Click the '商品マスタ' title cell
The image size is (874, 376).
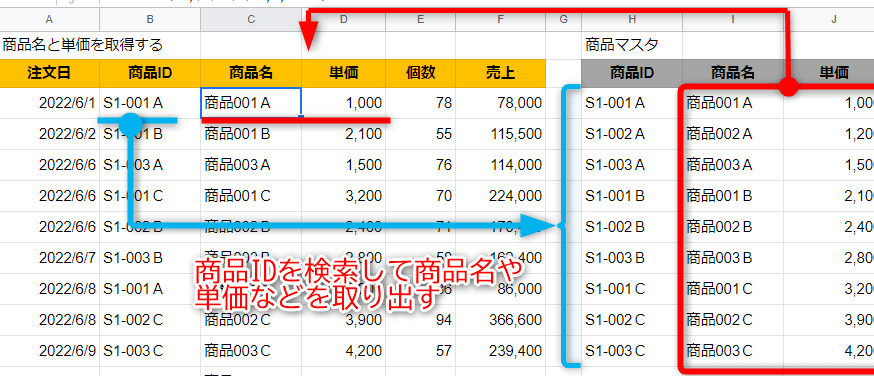(x=632, y=45)
